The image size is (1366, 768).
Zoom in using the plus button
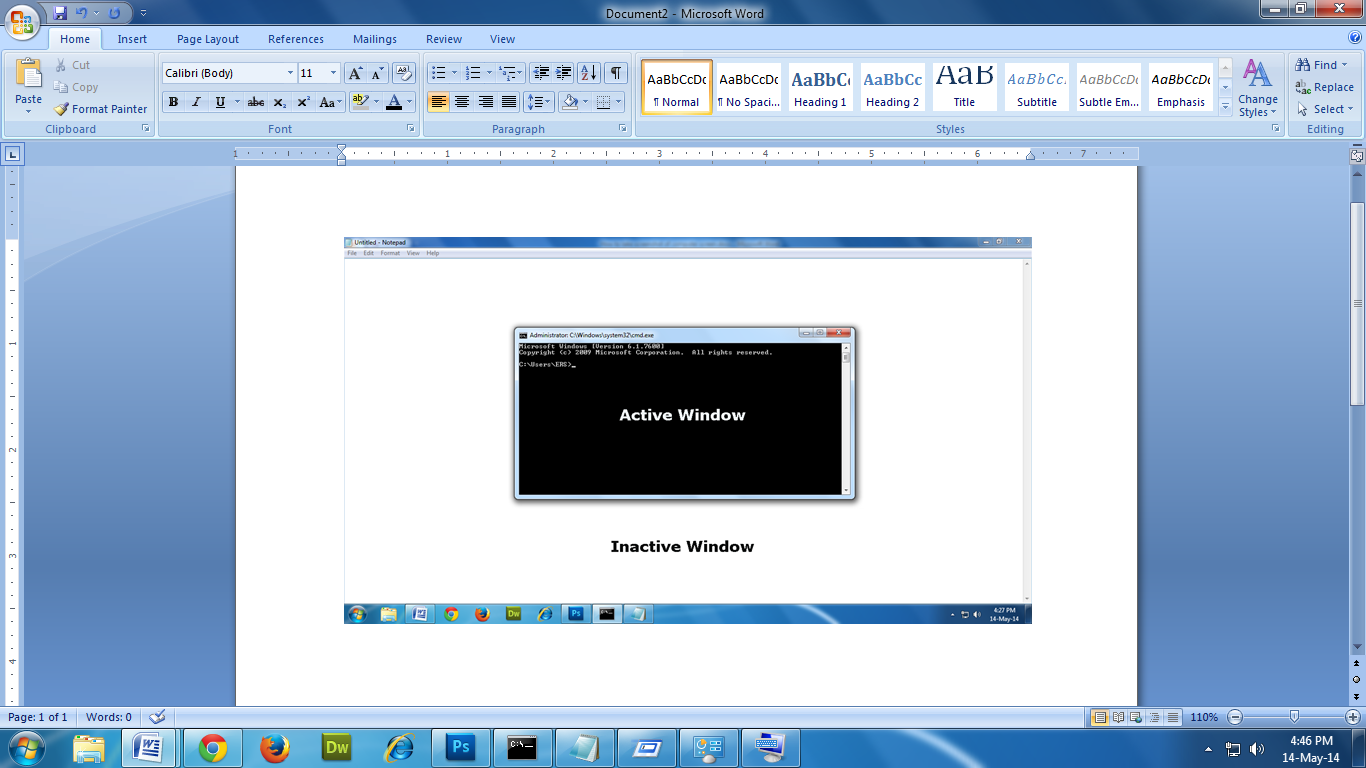tap(1353, 717)
